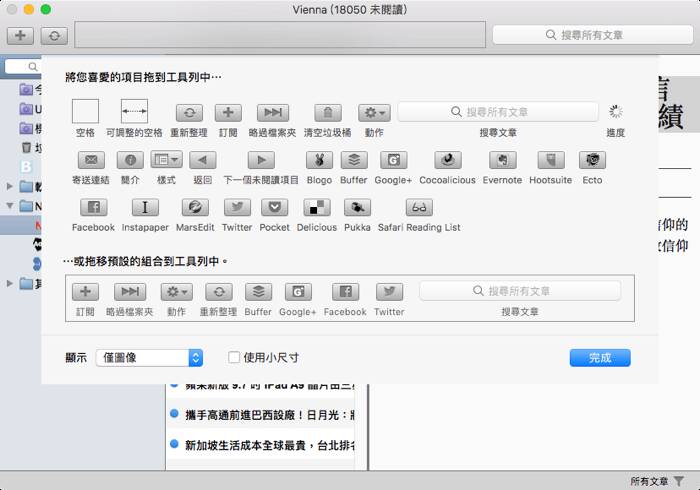Pick the 寄送連結 mail link icon
Image resolution: width=700 pixels, height=490 pixels.
(x=91, y=160)
